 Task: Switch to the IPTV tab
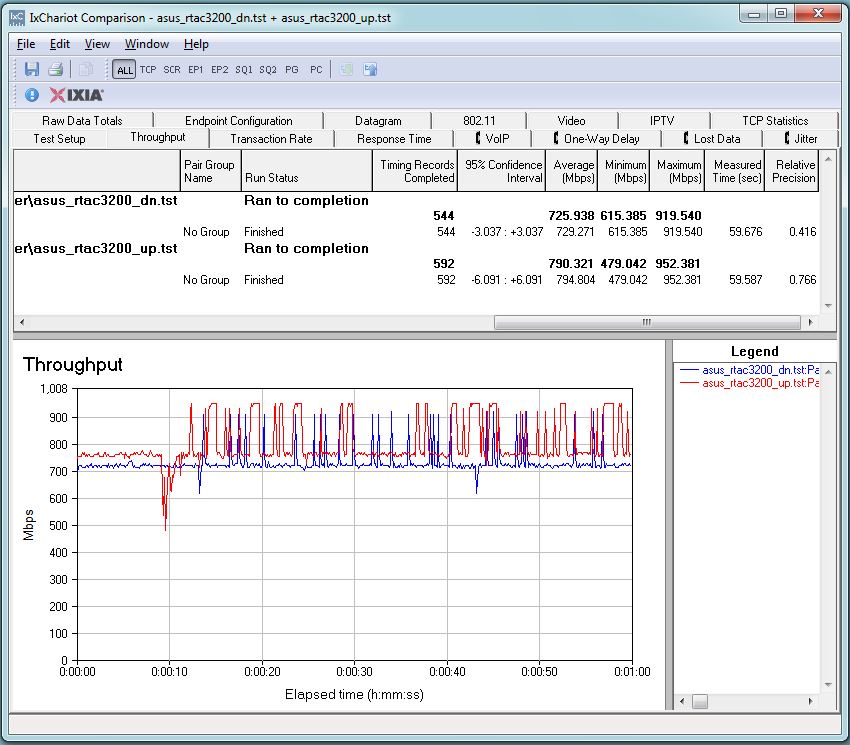[662, 120]
